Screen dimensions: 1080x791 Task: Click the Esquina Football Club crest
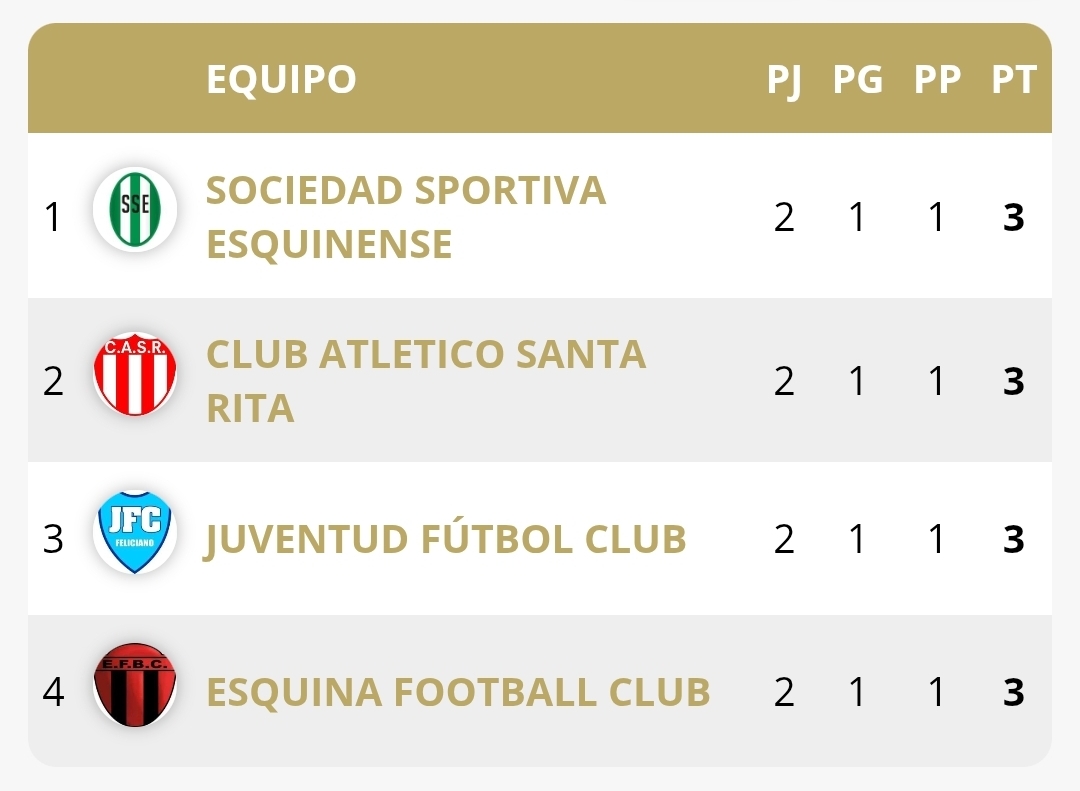(x=135, y=686)
